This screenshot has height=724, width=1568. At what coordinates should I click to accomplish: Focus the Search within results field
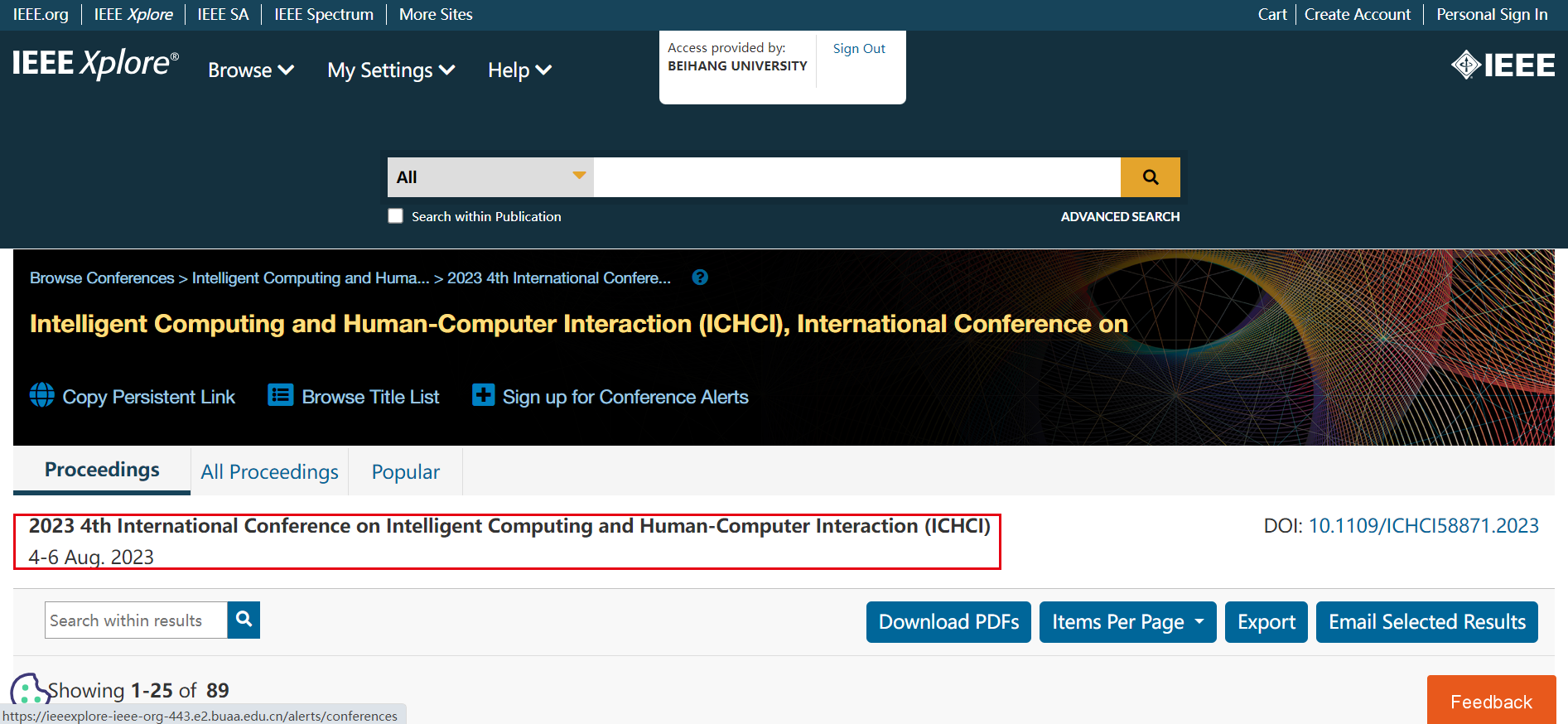click(x=136, y=620)
